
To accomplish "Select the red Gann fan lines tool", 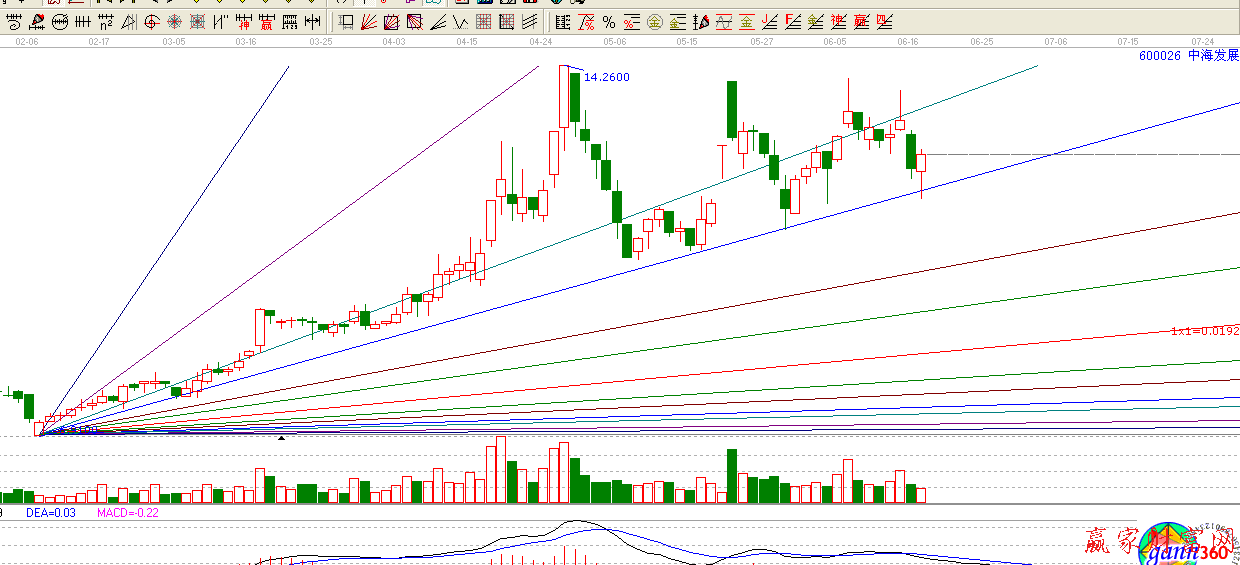I will point(368,21).
